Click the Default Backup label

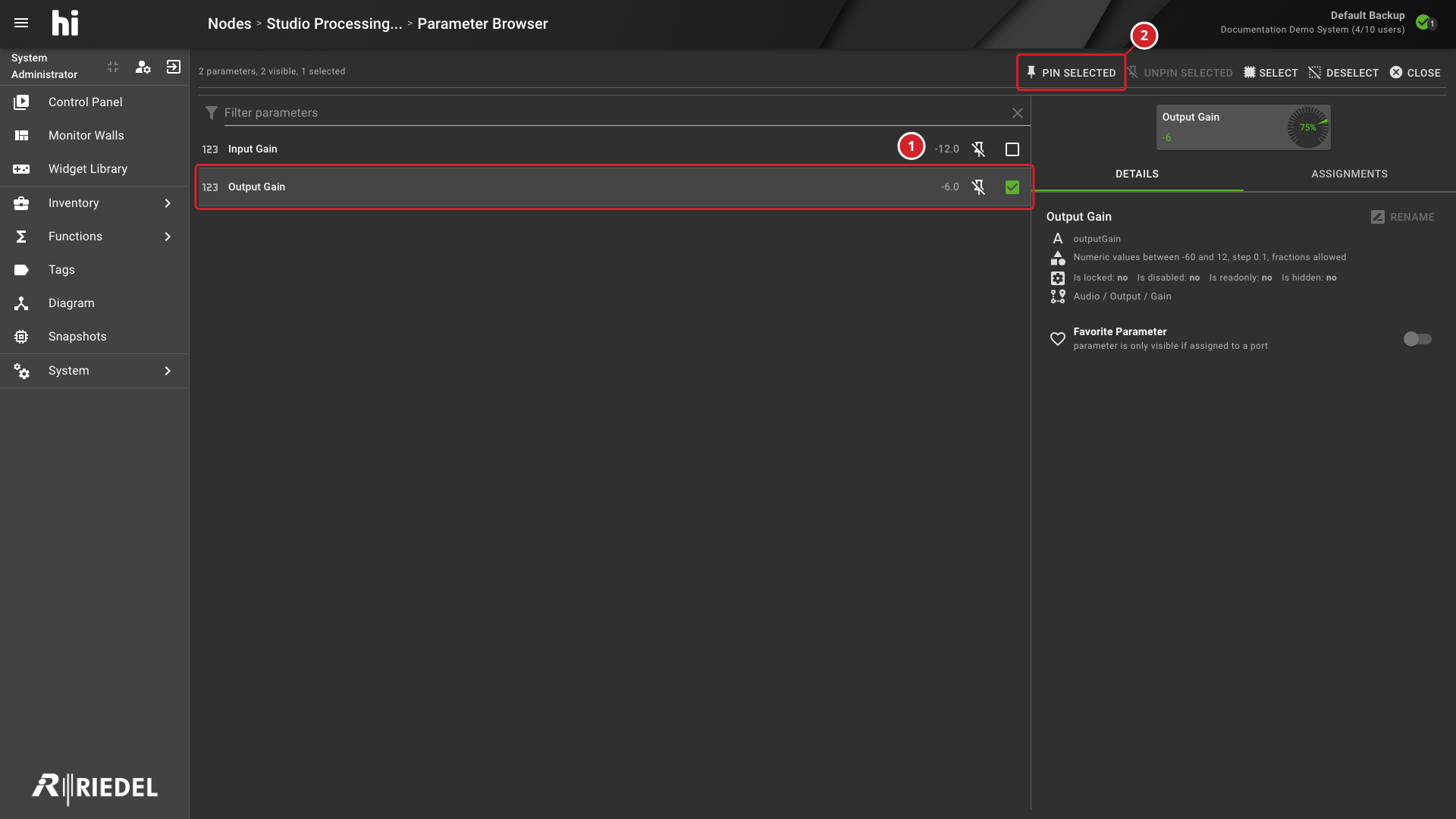click(1367, 15)
